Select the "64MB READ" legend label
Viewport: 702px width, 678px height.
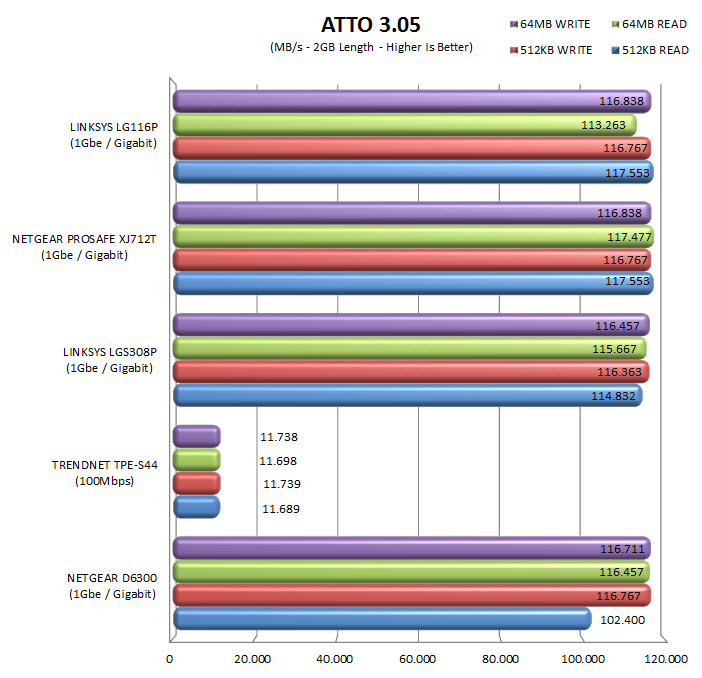tap(655, 24)
